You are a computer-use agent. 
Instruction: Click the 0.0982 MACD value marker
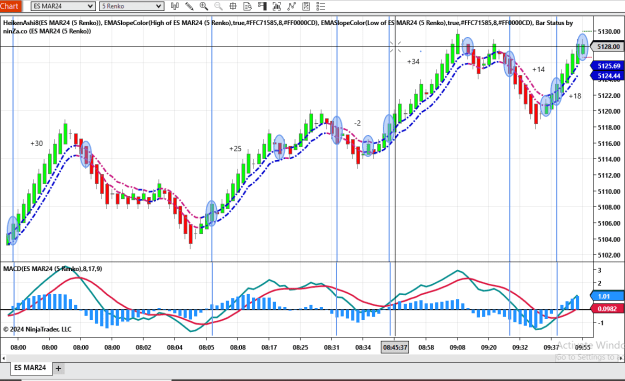click(607, 308)
